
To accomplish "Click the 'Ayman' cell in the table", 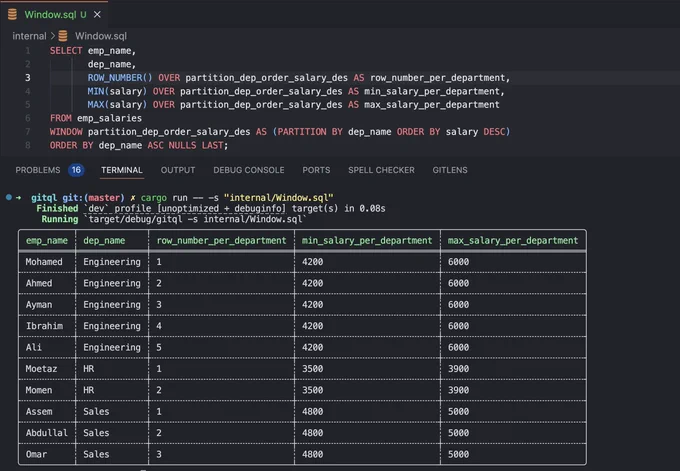I will click(39, 304).
